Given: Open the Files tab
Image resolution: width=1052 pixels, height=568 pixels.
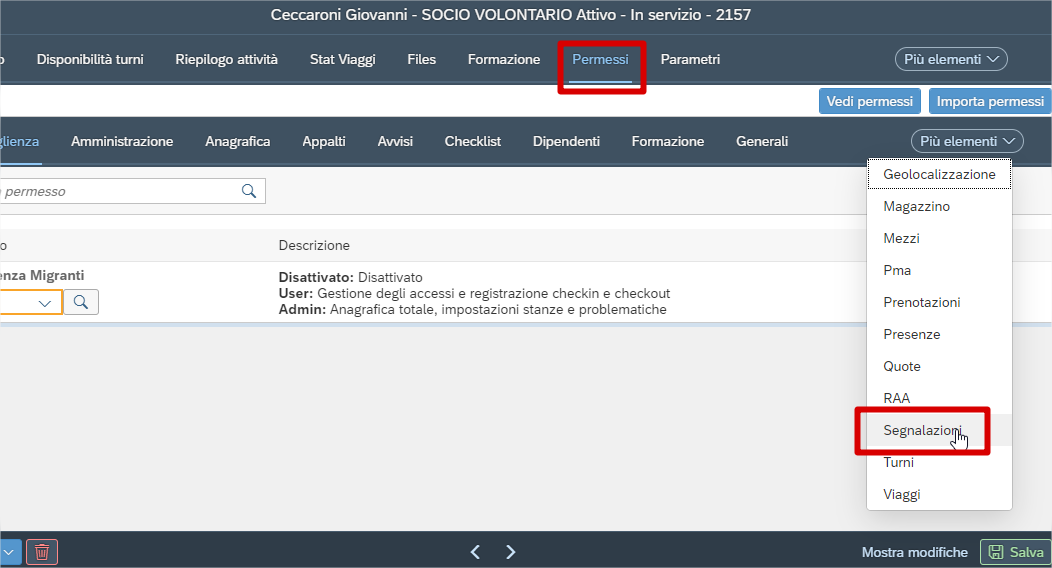Looking at the screenshot, I should (421, 59).
